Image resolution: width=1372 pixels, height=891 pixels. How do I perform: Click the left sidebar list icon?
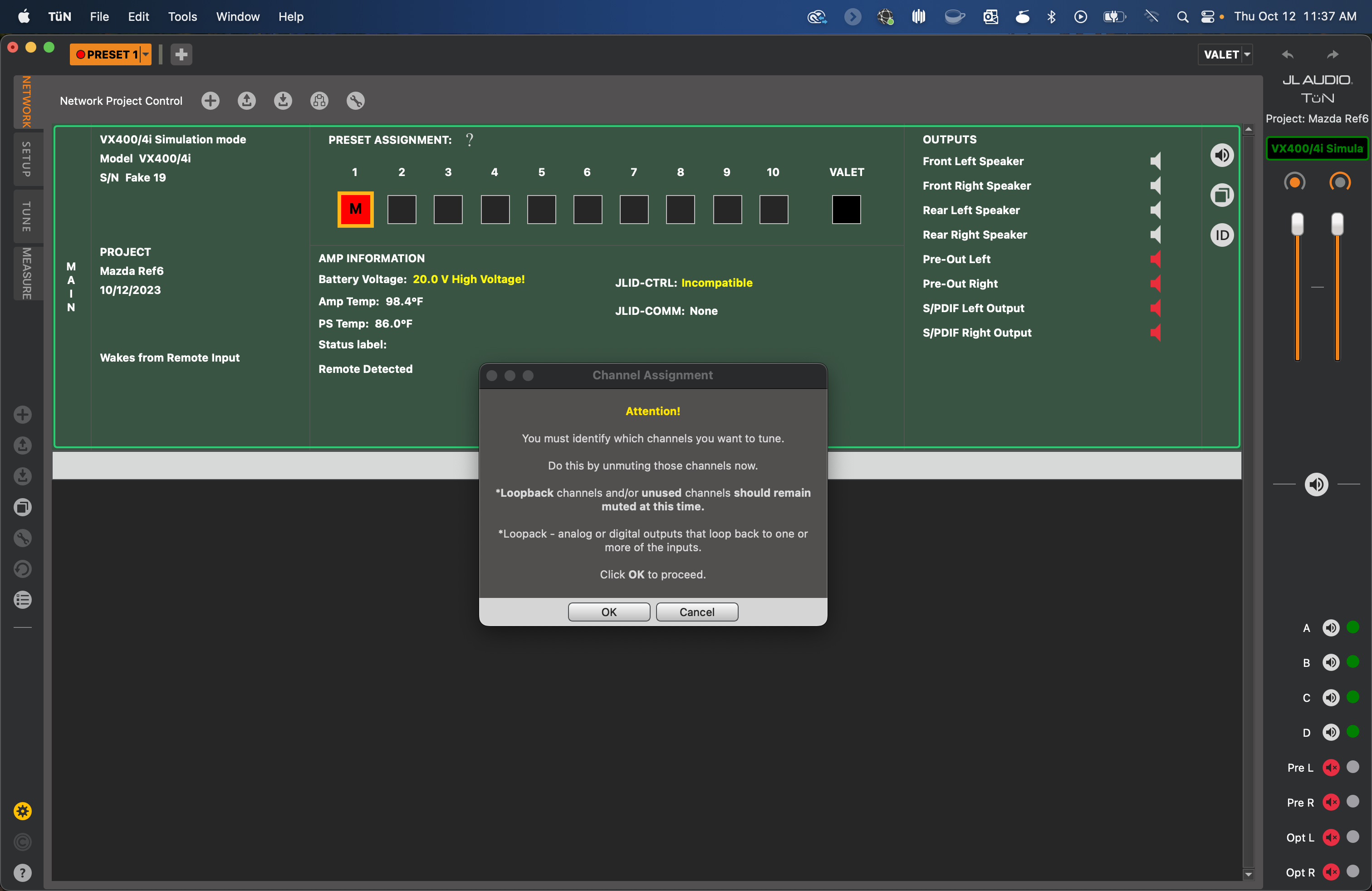(23, 600)
